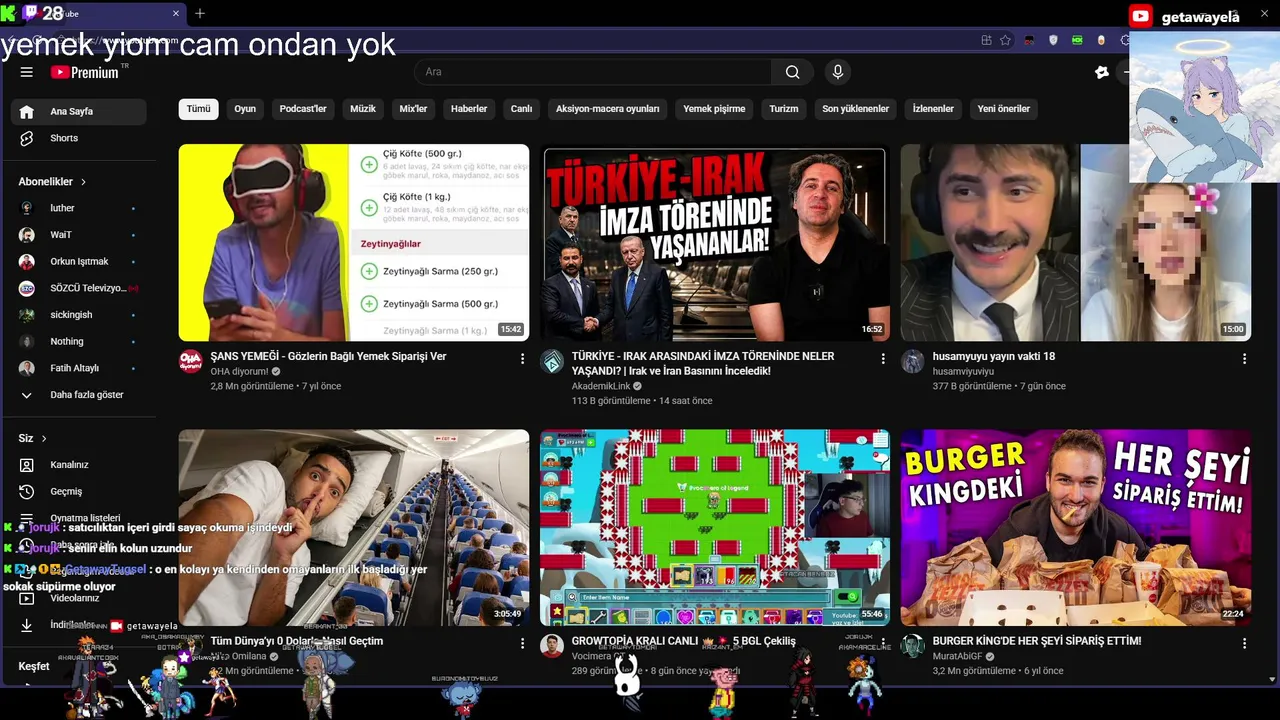Open OHA diyorum channel avatar
This screenshot has height=720, width=1280.
[x=191, y=362]
